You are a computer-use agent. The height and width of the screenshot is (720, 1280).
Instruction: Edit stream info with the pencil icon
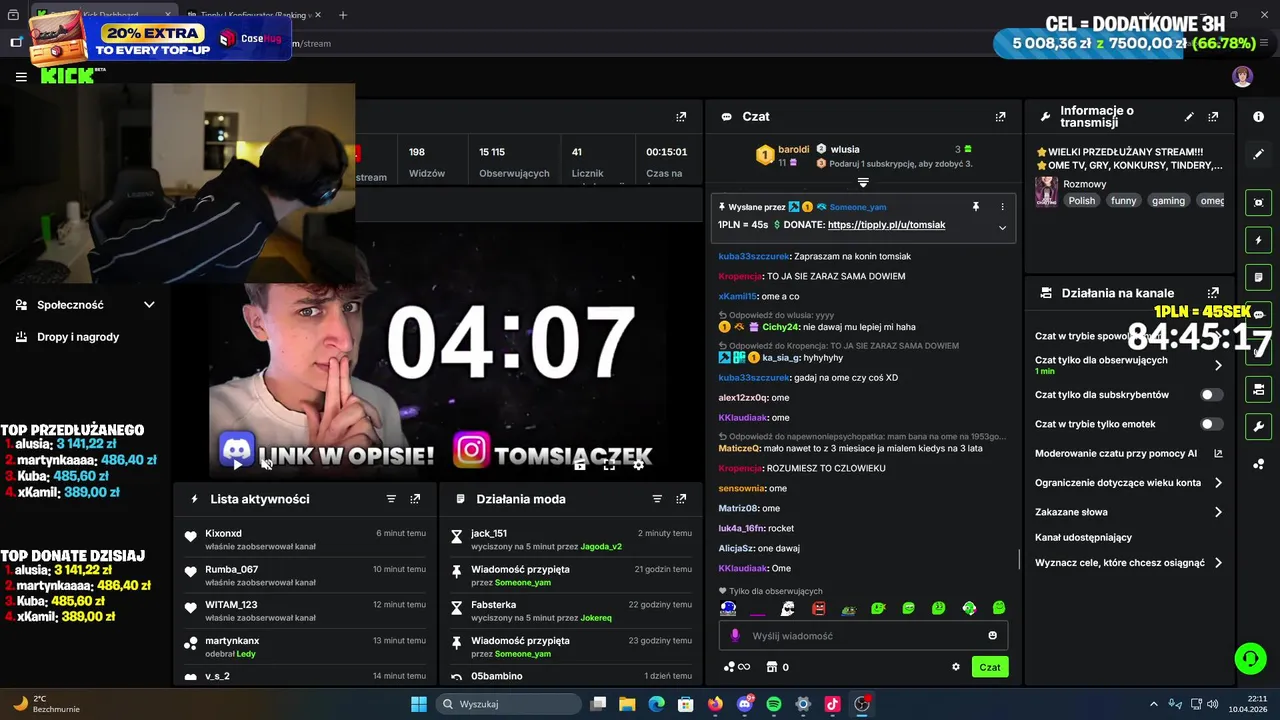(1189, 117)
